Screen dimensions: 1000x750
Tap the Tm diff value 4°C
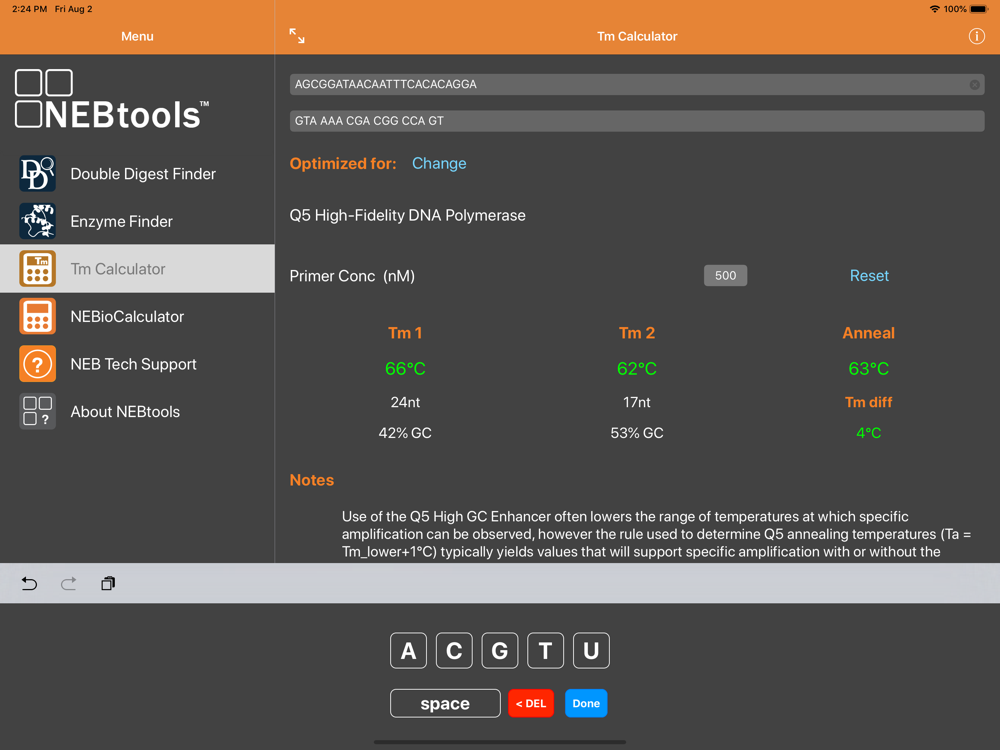click(869, 433)
